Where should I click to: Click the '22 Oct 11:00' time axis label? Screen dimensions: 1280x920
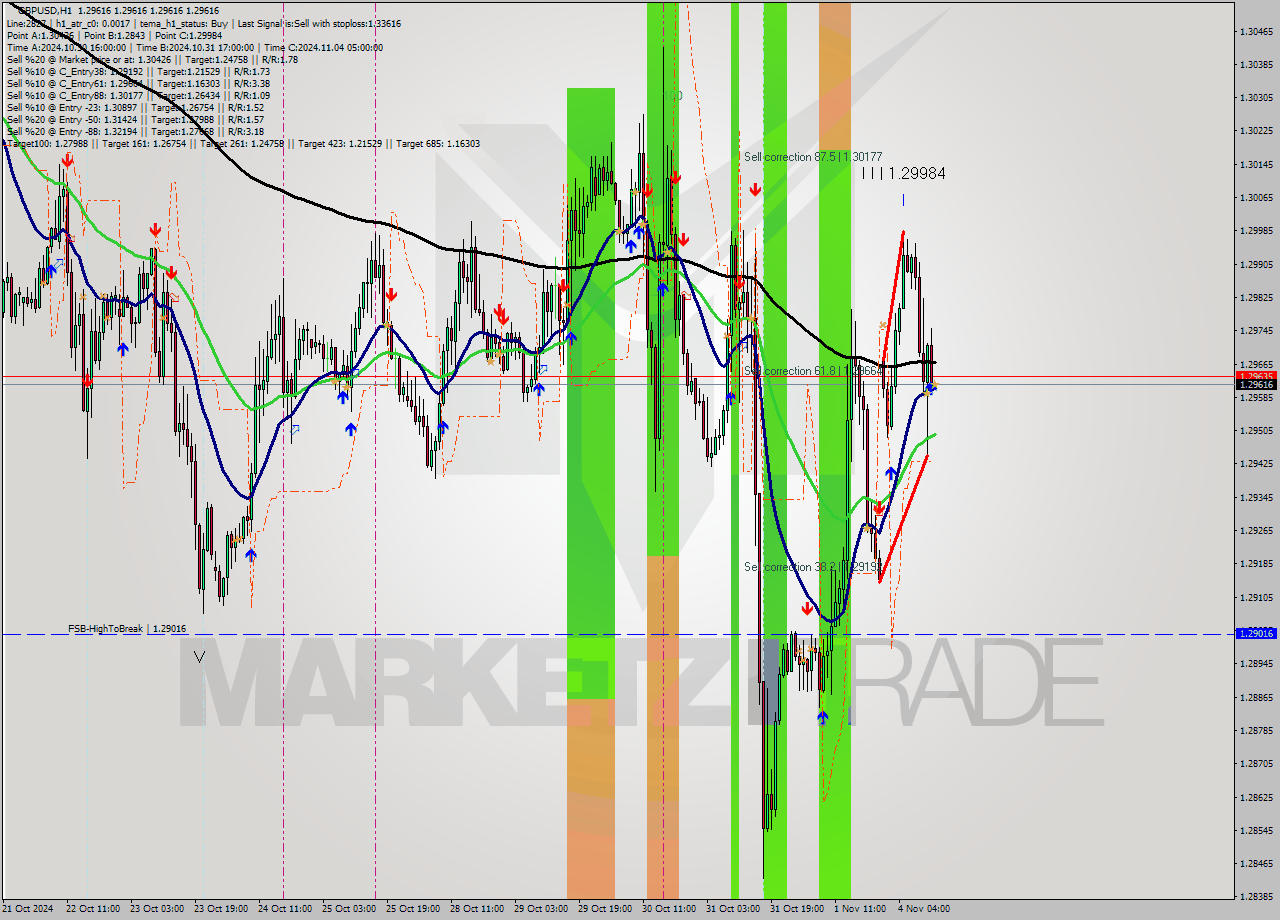click(93, 909)
